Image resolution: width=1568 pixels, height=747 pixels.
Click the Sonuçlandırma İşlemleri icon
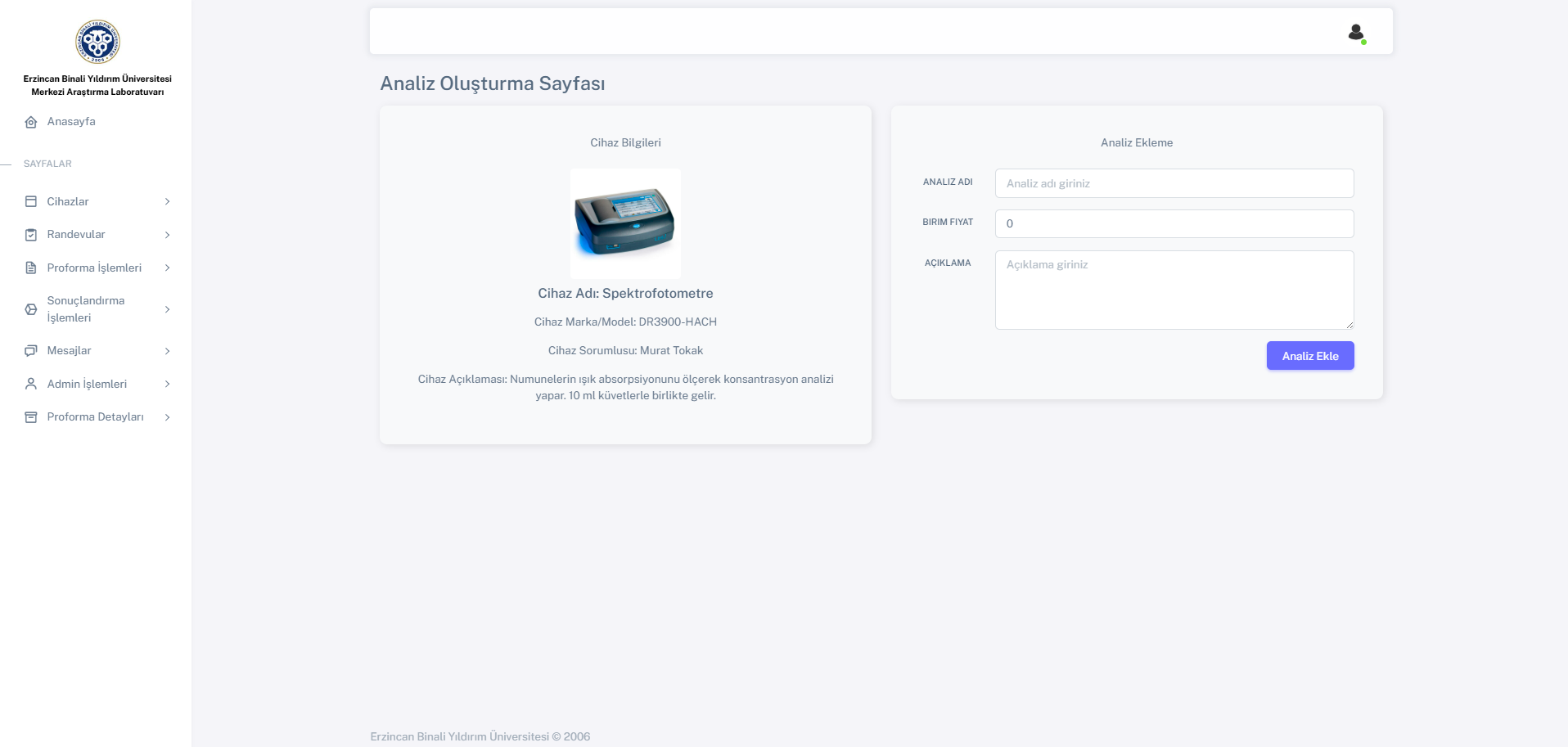pyautogui.click(x=31, y=309)
